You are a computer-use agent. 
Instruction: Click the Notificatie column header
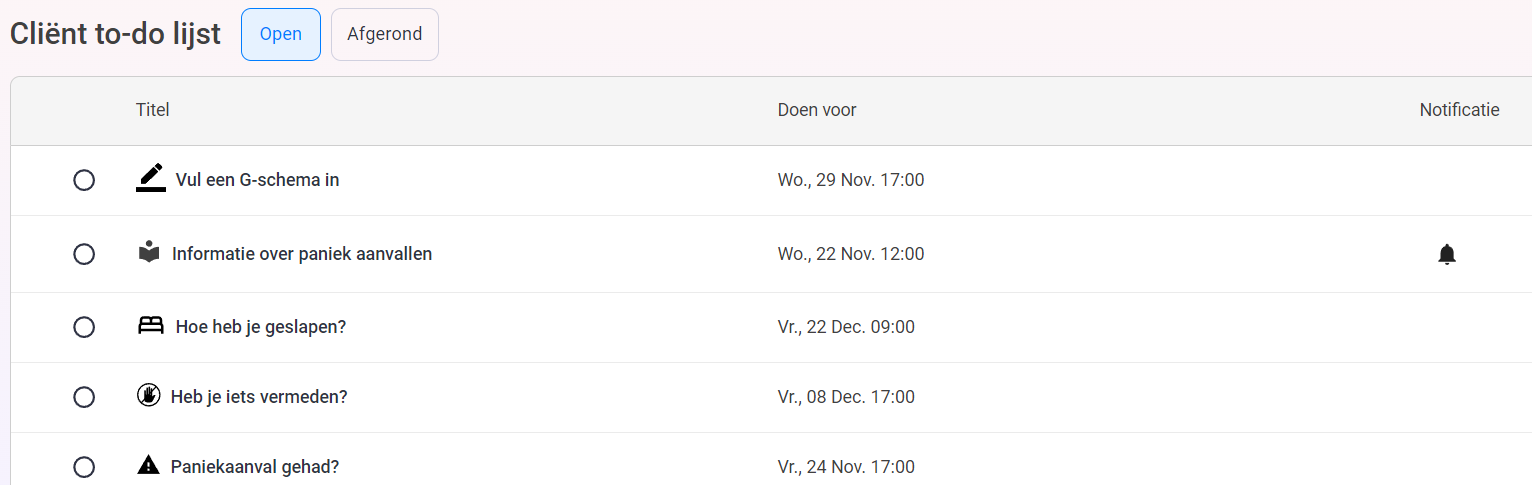tap(1460, 110)
